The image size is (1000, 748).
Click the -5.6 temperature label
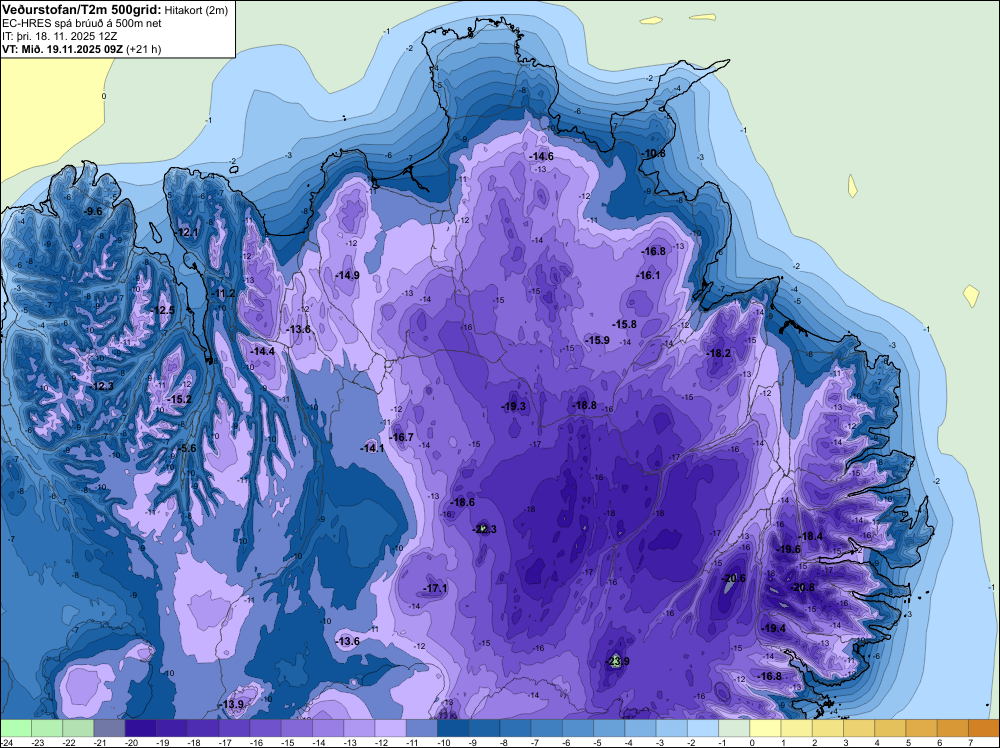[188, 448]
